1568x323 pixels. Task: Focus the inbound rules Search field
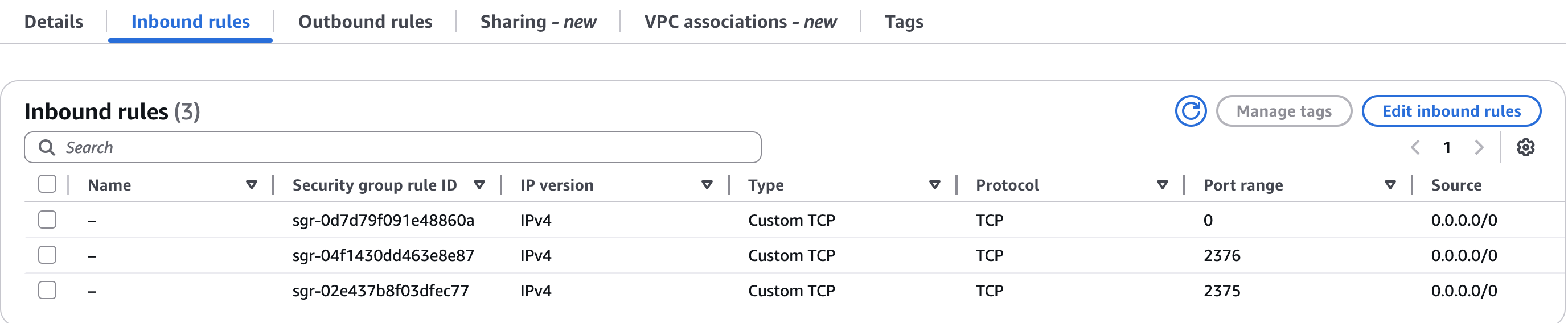(x=393, y=147)
